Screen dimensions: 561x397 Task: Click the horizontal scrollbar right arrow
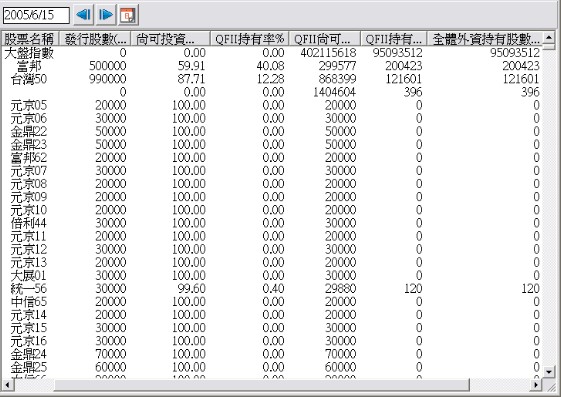click(536, 385)
